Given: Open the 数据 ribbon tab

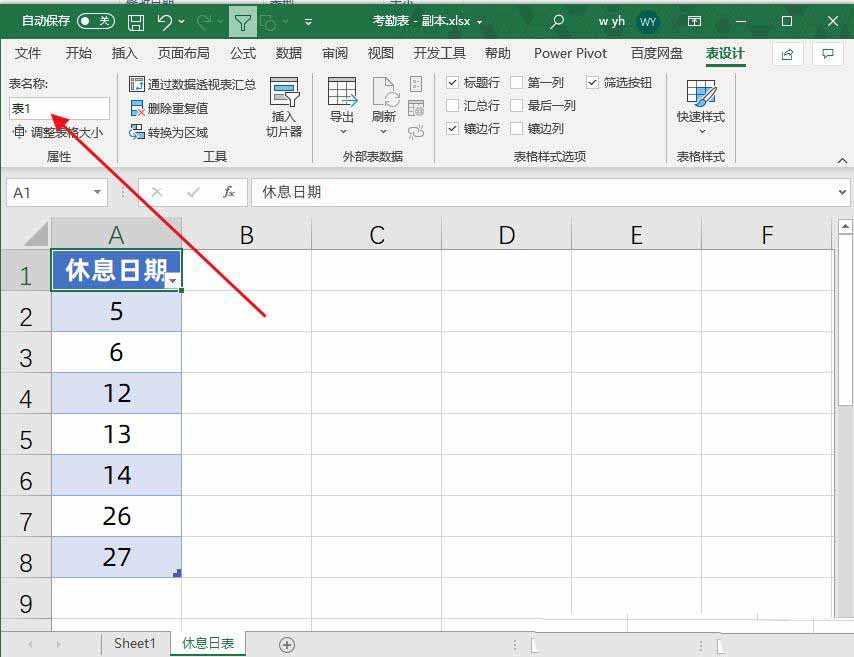Looking at the screenshot, I should 289,54.
